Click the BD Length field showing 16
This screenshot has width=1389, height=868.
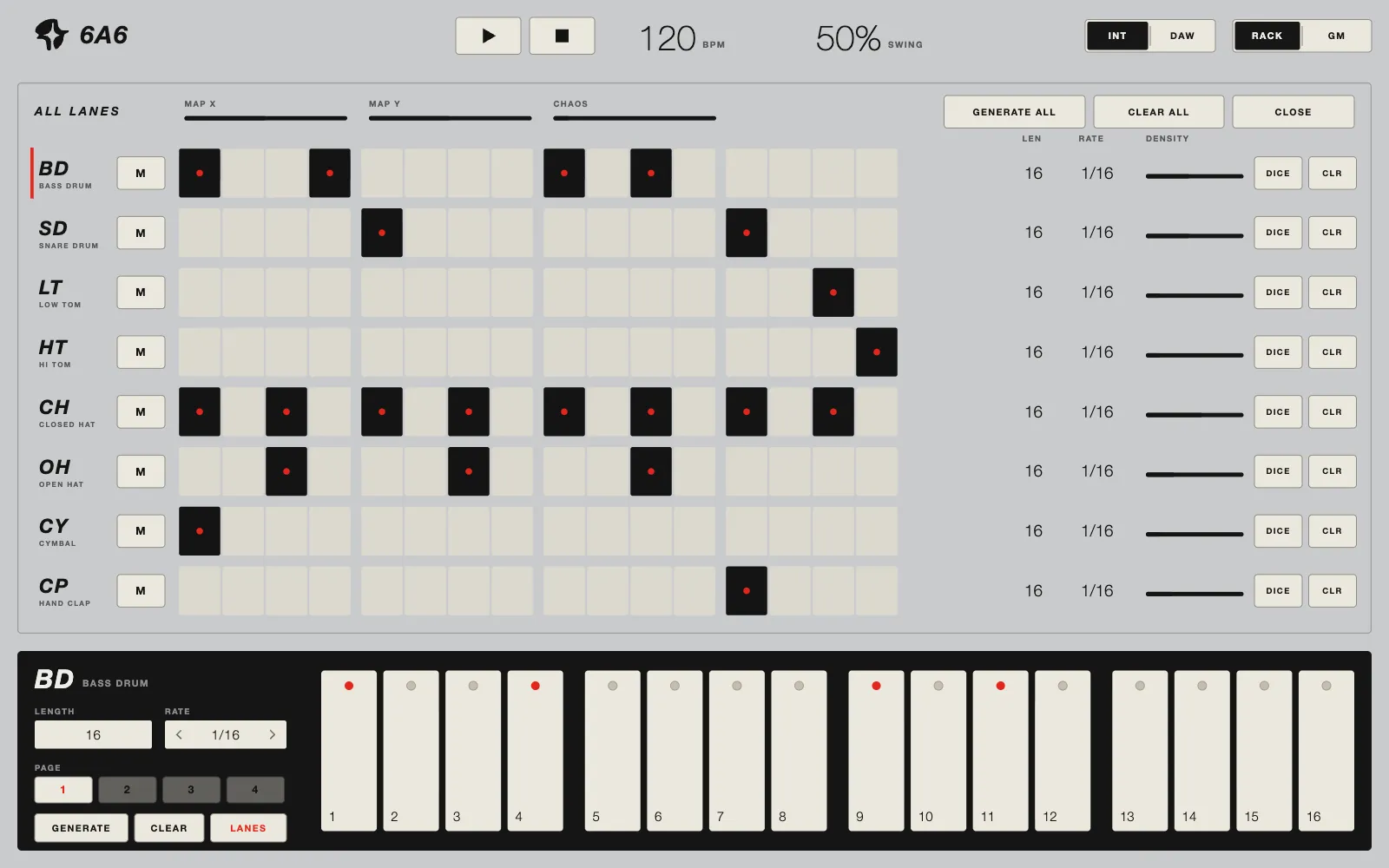(93, 734)
